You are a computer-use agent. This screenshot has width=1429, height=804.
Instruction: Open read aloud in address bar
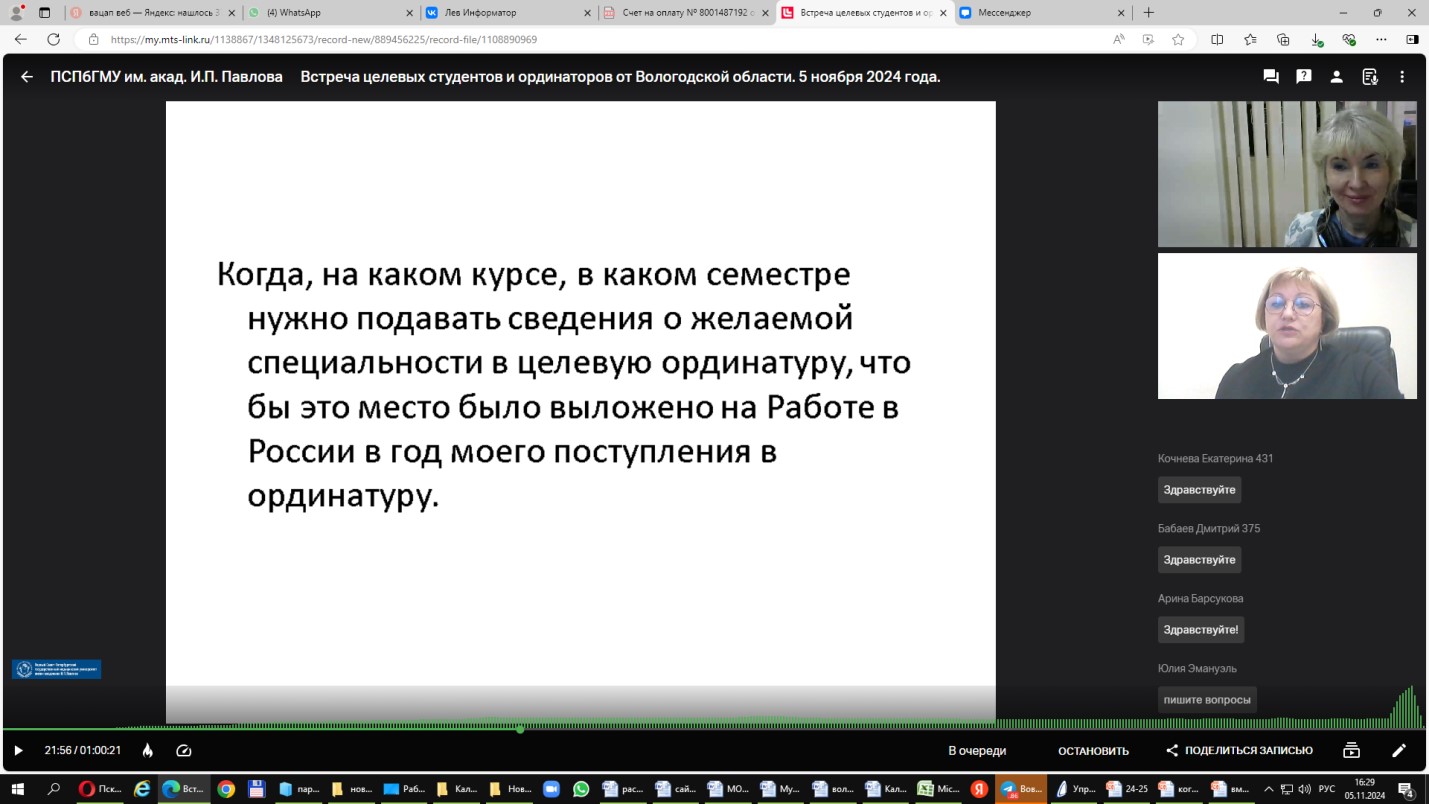pos(1118,40)
